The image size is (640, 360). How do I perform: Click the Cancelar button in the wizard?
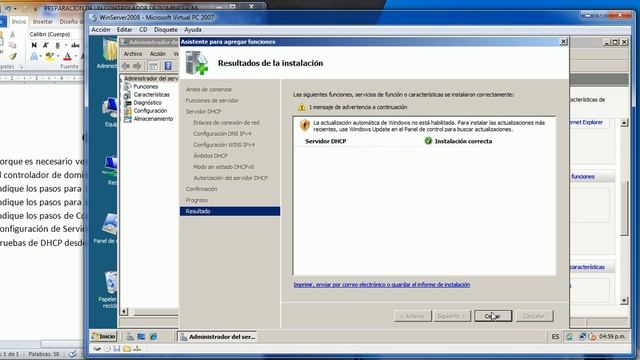(534, 316)
